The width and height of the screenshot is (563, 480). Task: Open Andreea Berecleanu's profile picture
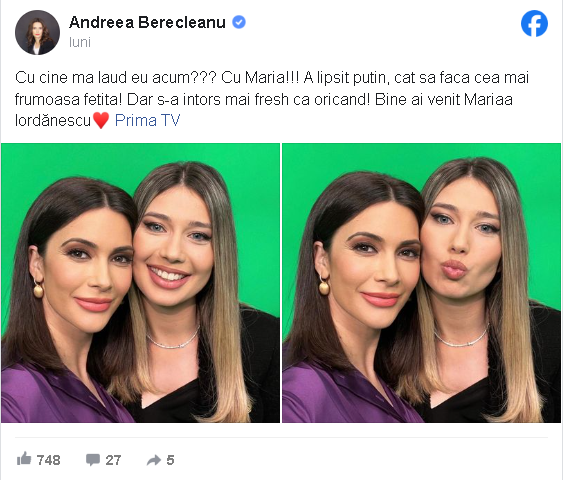tap(37, 32)
